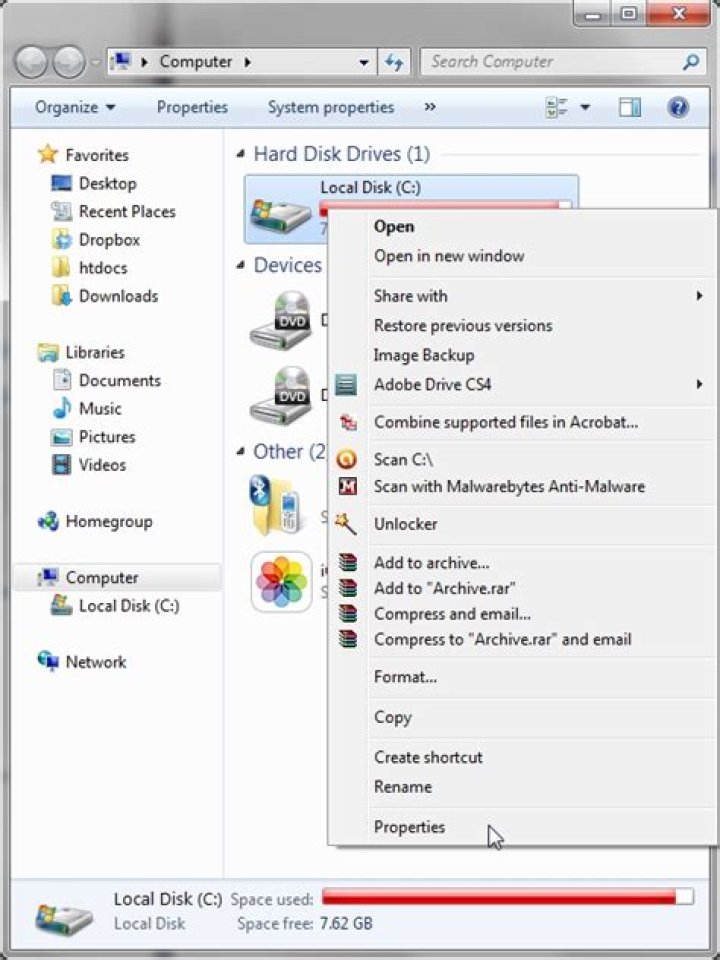Choose Restore previous versions
This screenshot has width=720, height=960.
coord(463,325)
